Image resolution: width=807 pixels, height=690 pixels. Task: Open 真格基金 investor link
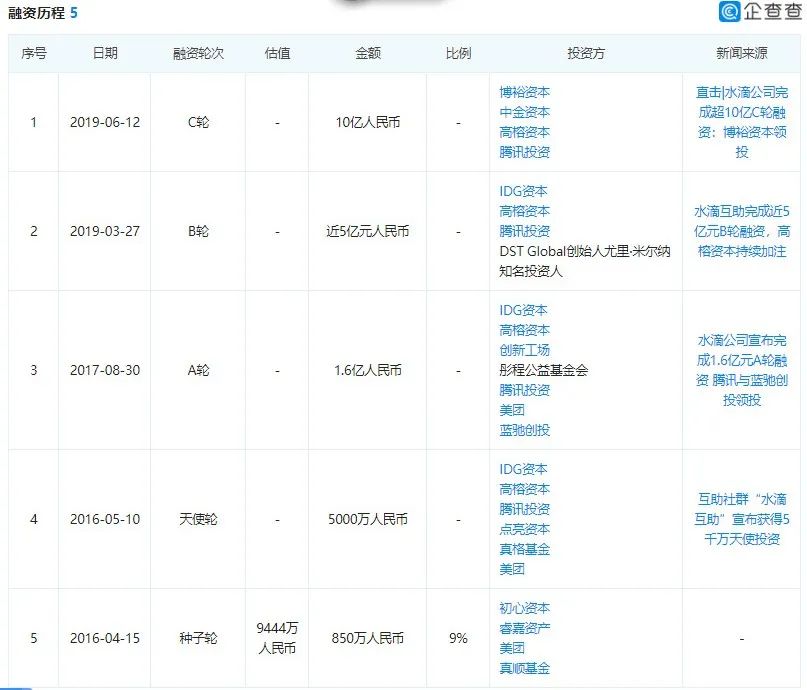pos(524,549)
